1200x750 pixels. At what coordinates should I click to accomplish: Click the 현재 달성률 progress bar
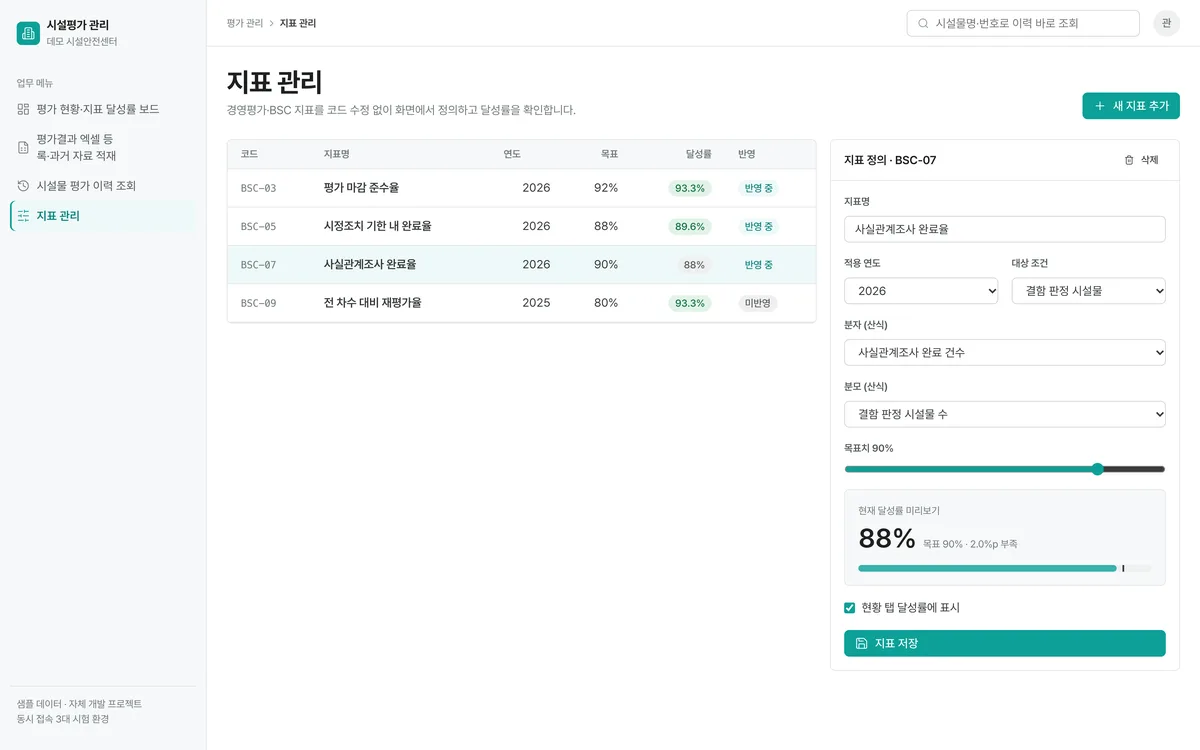tap(1005, 568)
